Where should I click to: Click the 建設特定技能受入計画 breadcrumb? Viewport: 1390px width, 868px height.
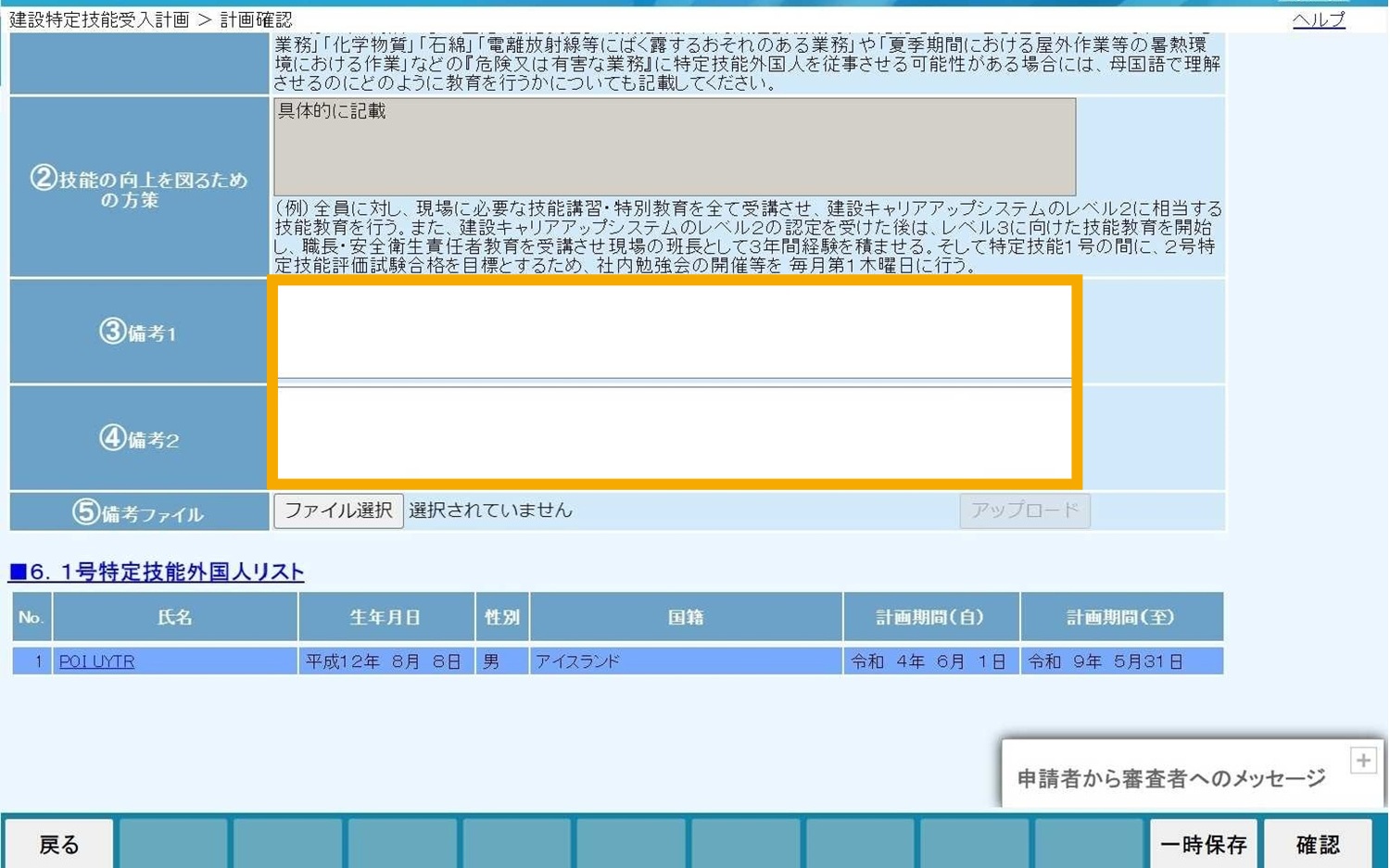coord(99,19)
